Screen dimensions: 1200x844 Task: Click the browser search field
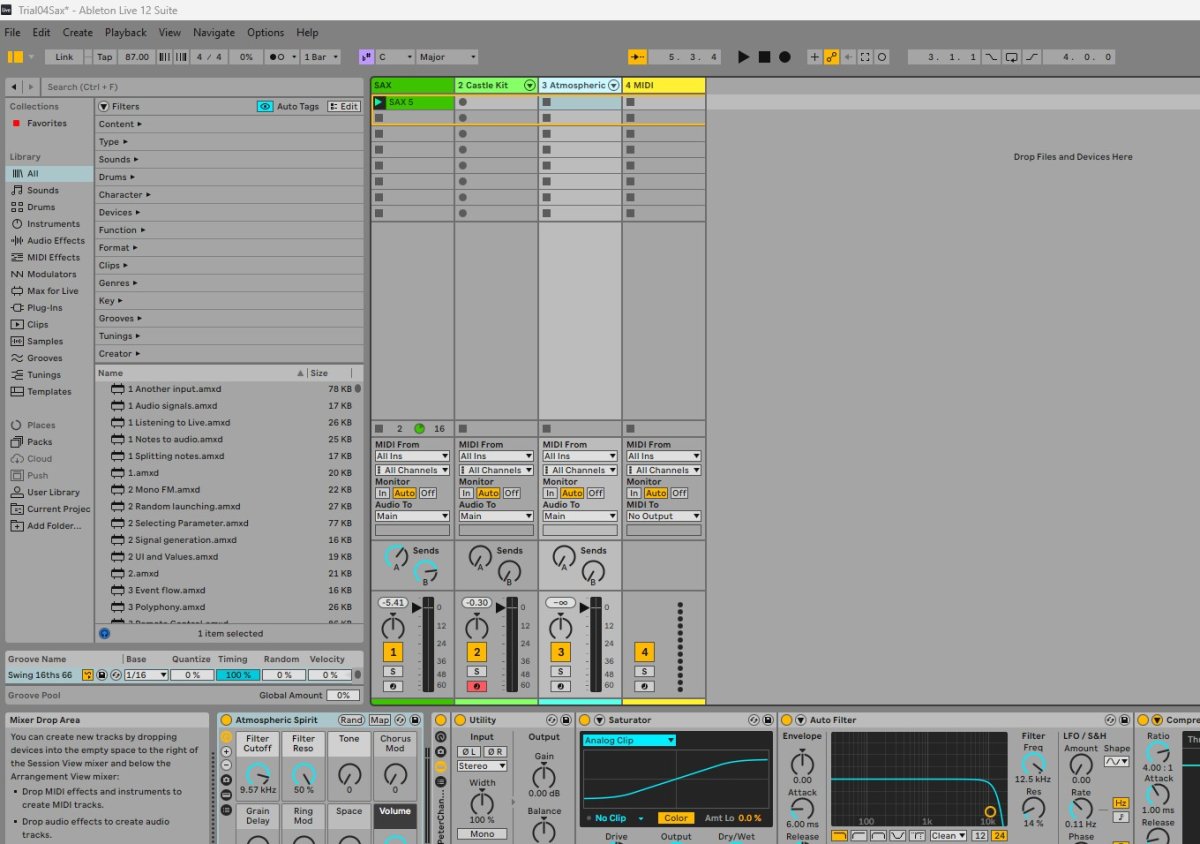point(201,87)
